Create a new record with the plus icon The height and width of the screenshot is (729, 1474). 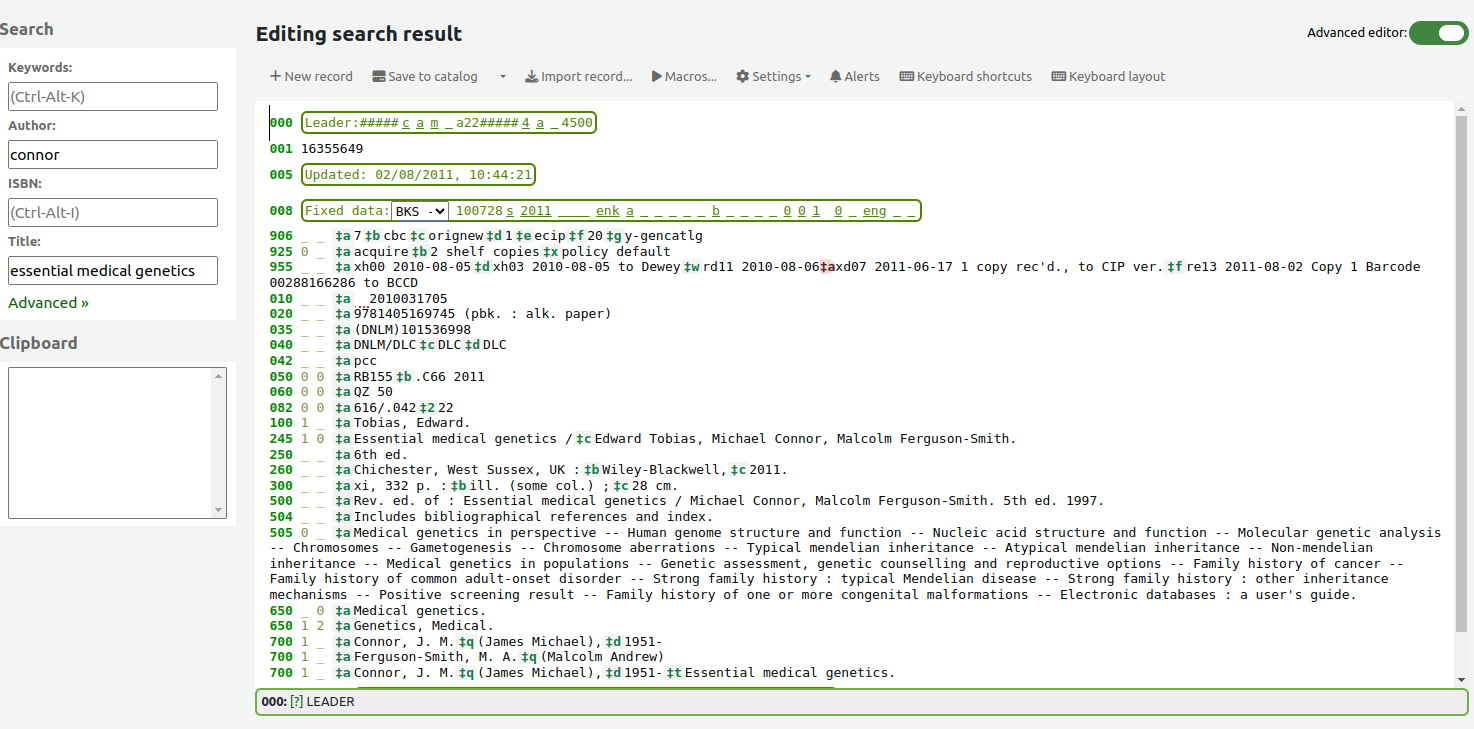tap(274, 76)
